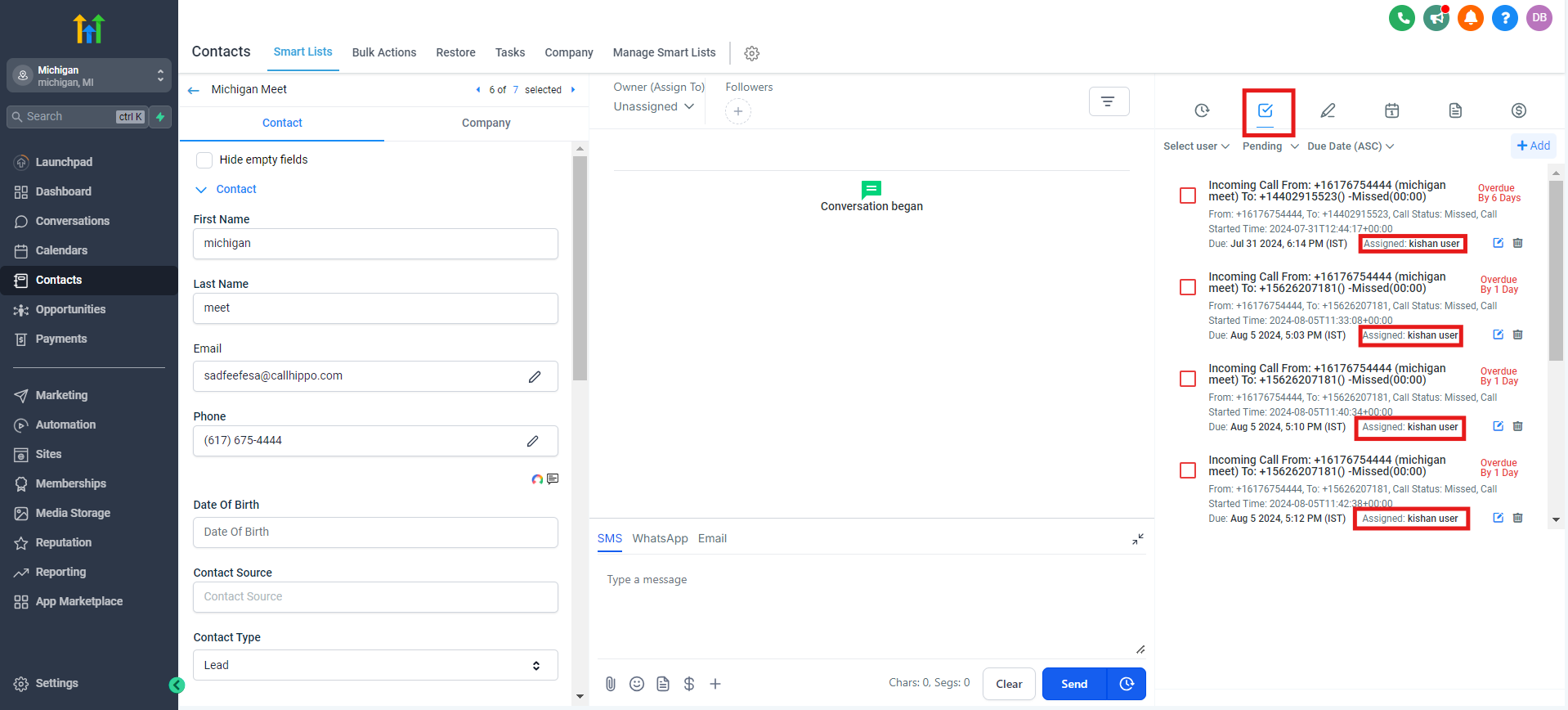Open the Manage Smart Lists tab
The height and width of the screenshot is (710, 1568).
664,52
